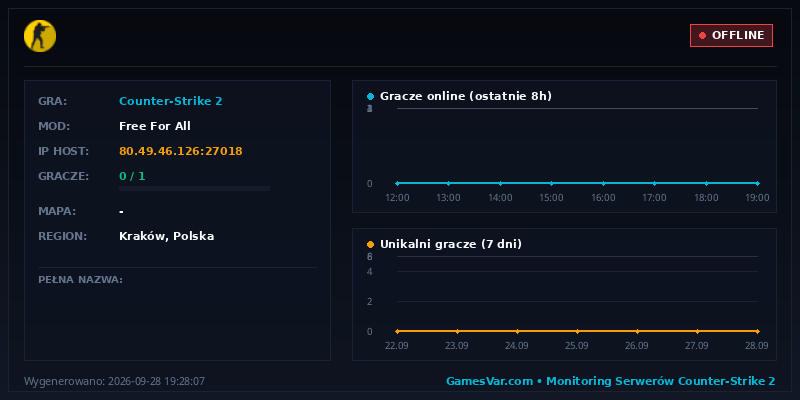
Task: Click the REGION: label
Action: [63, 236]
